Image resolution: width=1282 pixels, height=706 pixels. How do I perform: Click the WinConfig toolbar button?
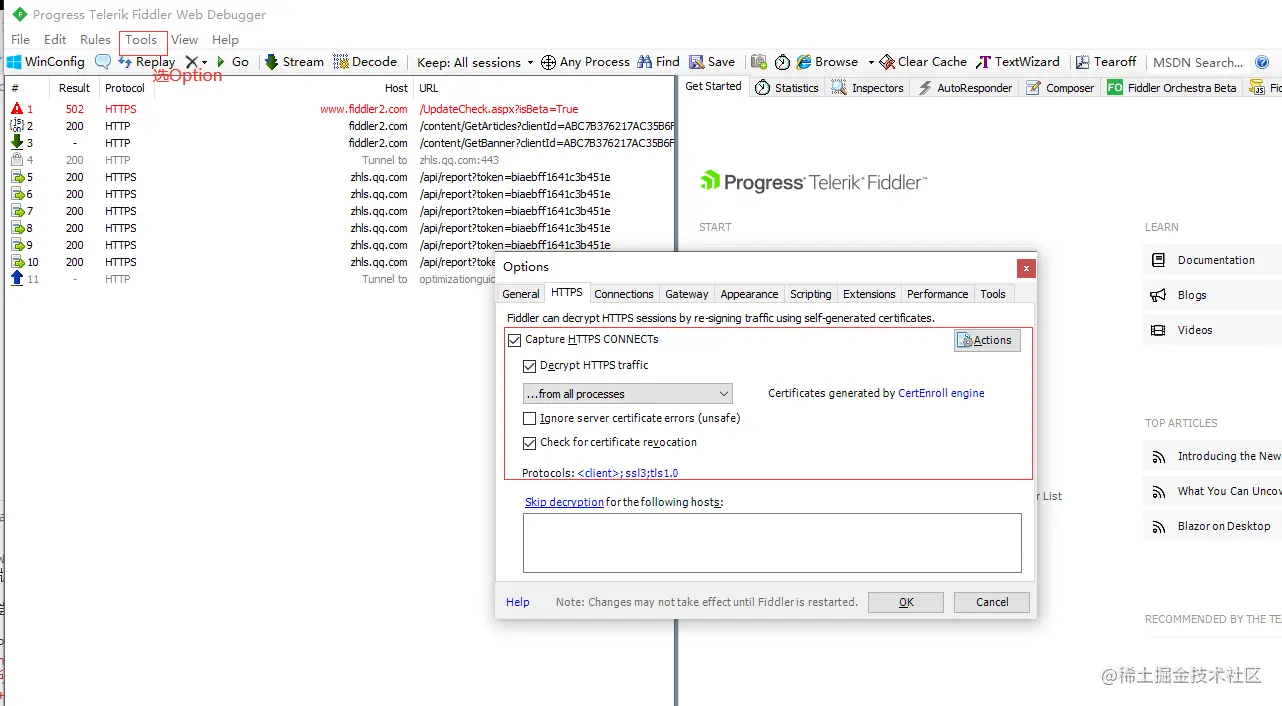coord(46,62)
